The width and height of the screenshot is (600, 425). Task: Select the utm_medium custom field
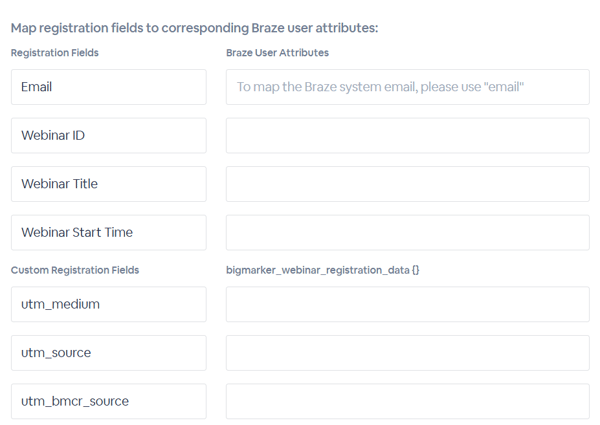pyautogui.click(x=108, y=305)
